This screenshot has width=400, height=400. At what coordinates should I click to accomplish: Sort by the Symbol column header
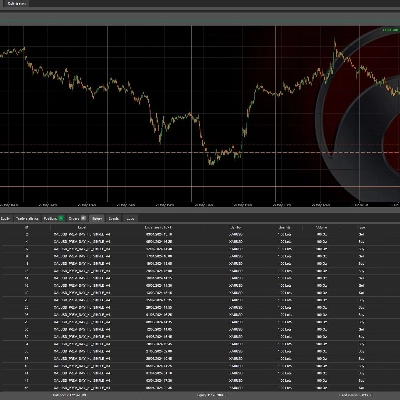(236, 227)
